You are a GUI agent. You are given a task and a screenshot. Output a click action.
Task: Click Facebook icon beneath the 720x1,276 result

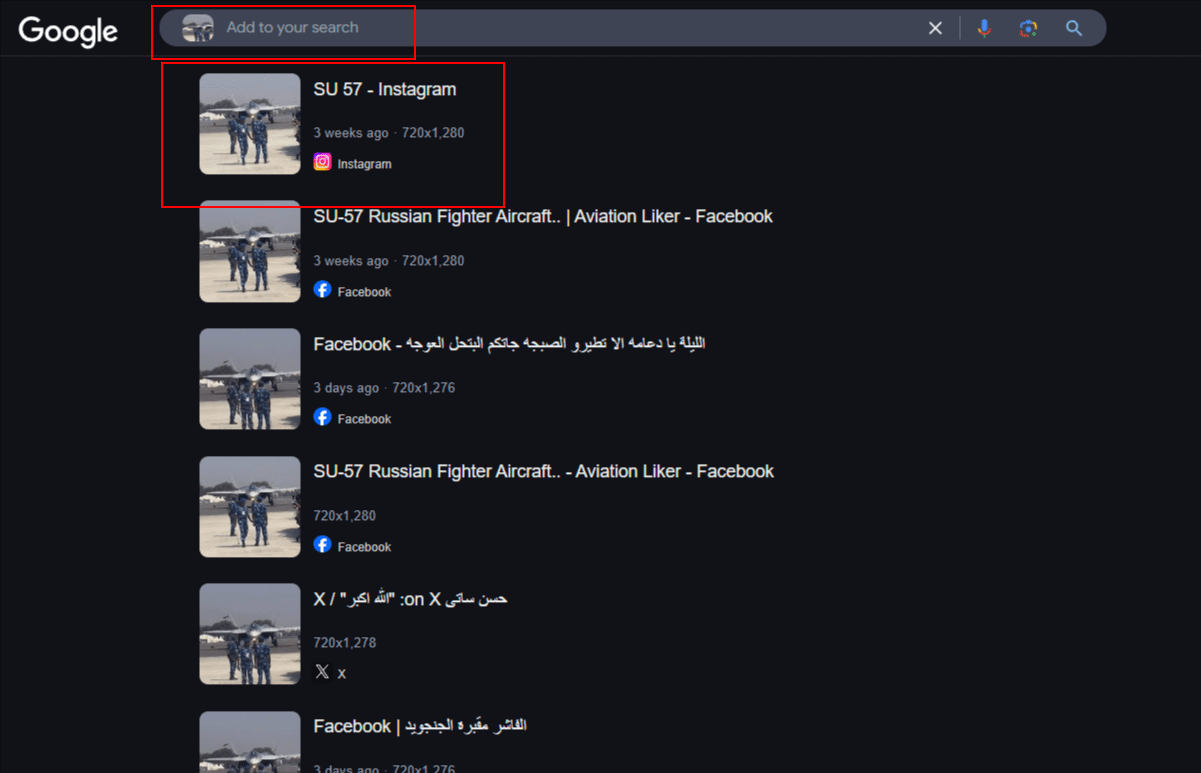[322, 417]
